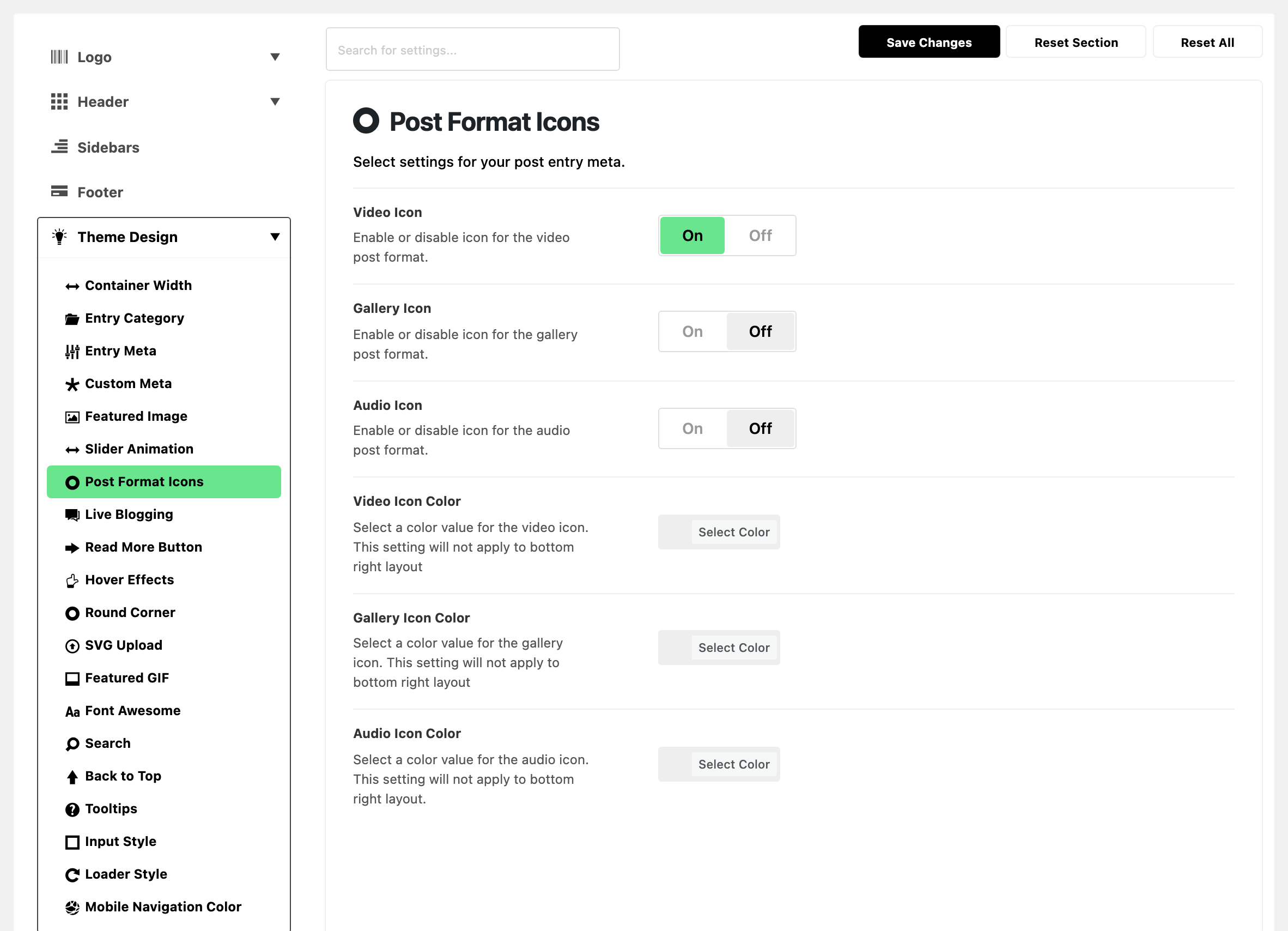Select Color for Video Icon Color
1288x931 pixels.
[x=734, y=531]
